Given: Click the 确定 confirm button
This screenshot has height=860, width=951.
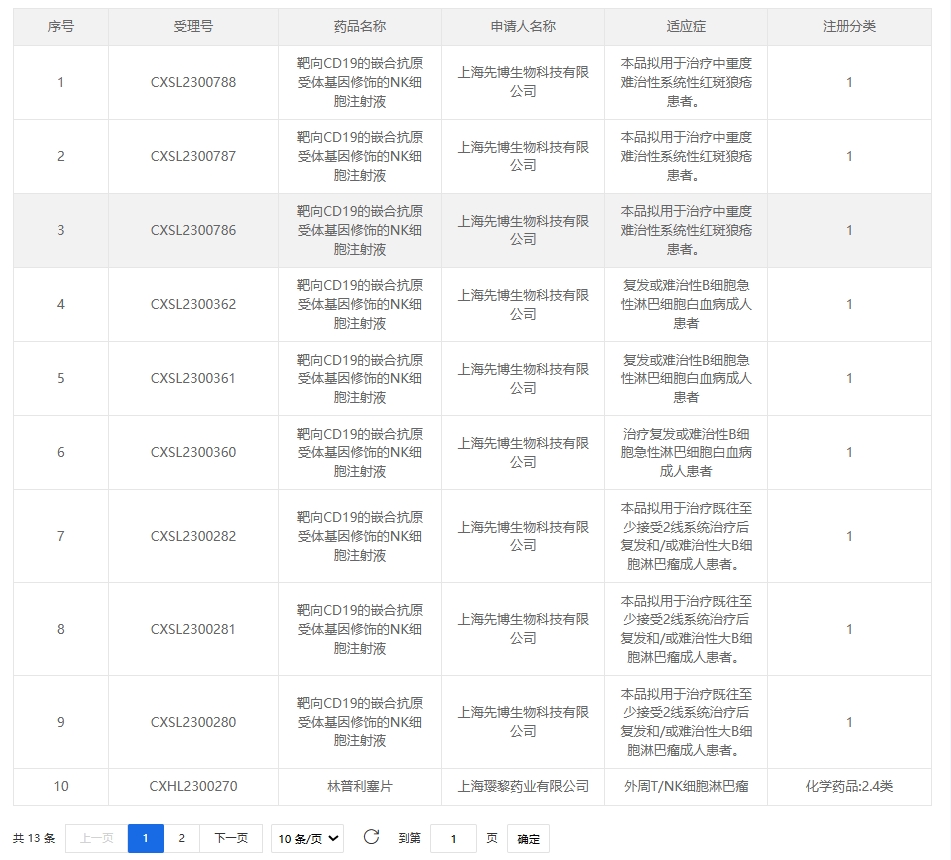Looking at the screenshot, I should click(x=528, y=839).
